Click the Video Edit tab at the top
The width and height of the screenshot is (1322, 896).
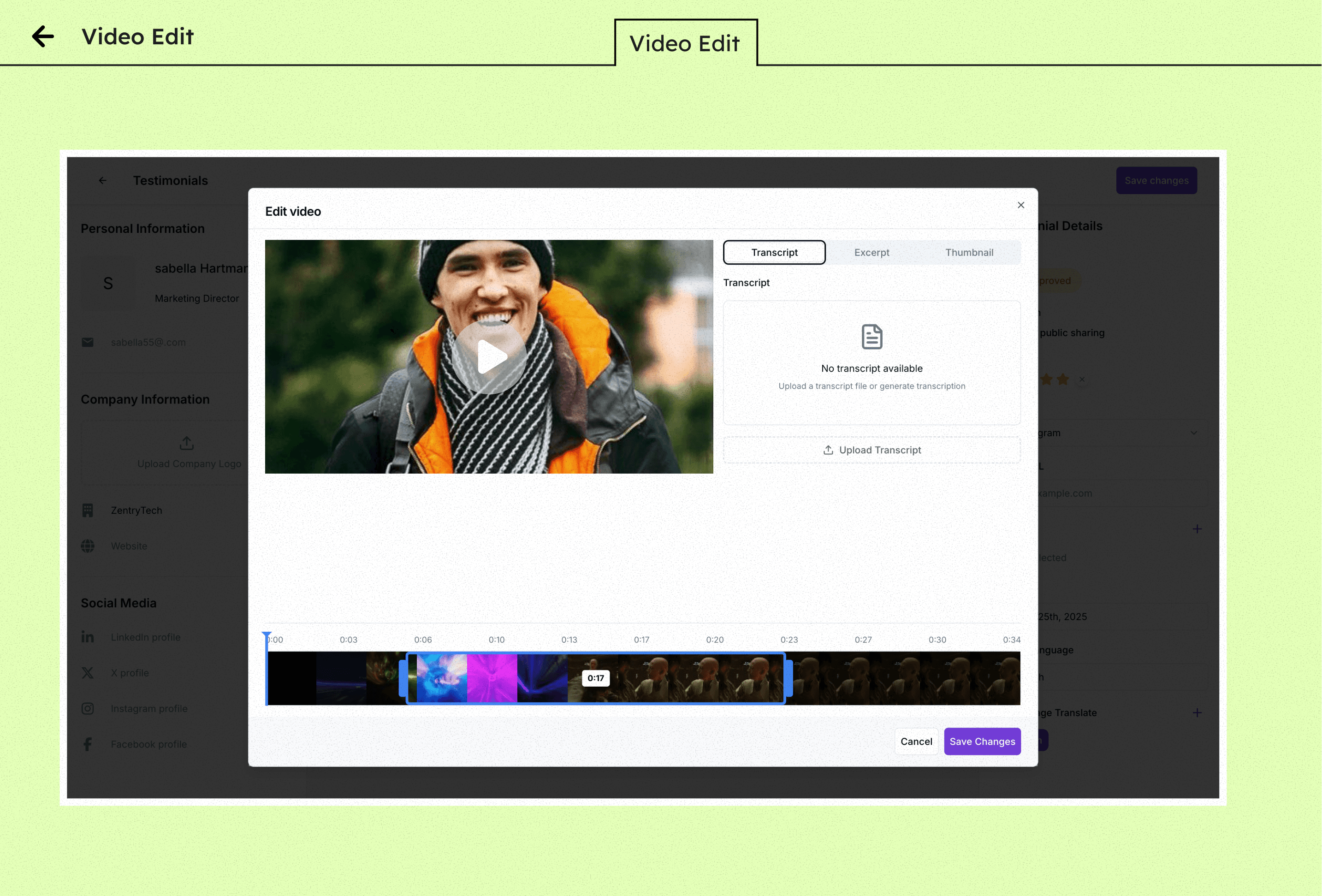(x=685, y=44)
